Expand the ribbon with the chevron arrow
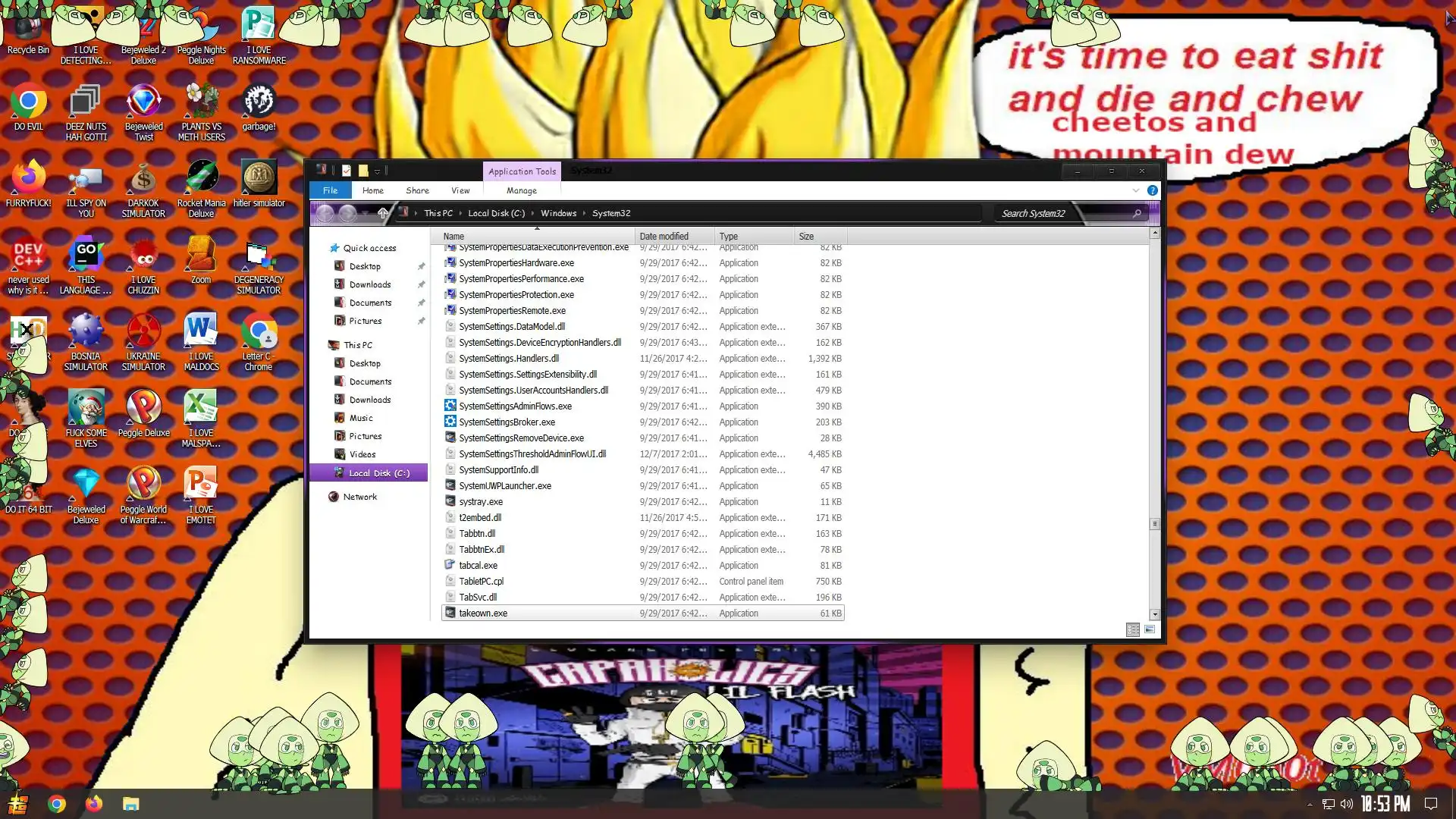Image resolution: width=1456 pixels, height=819 pixels. (x=1135, y=190)
